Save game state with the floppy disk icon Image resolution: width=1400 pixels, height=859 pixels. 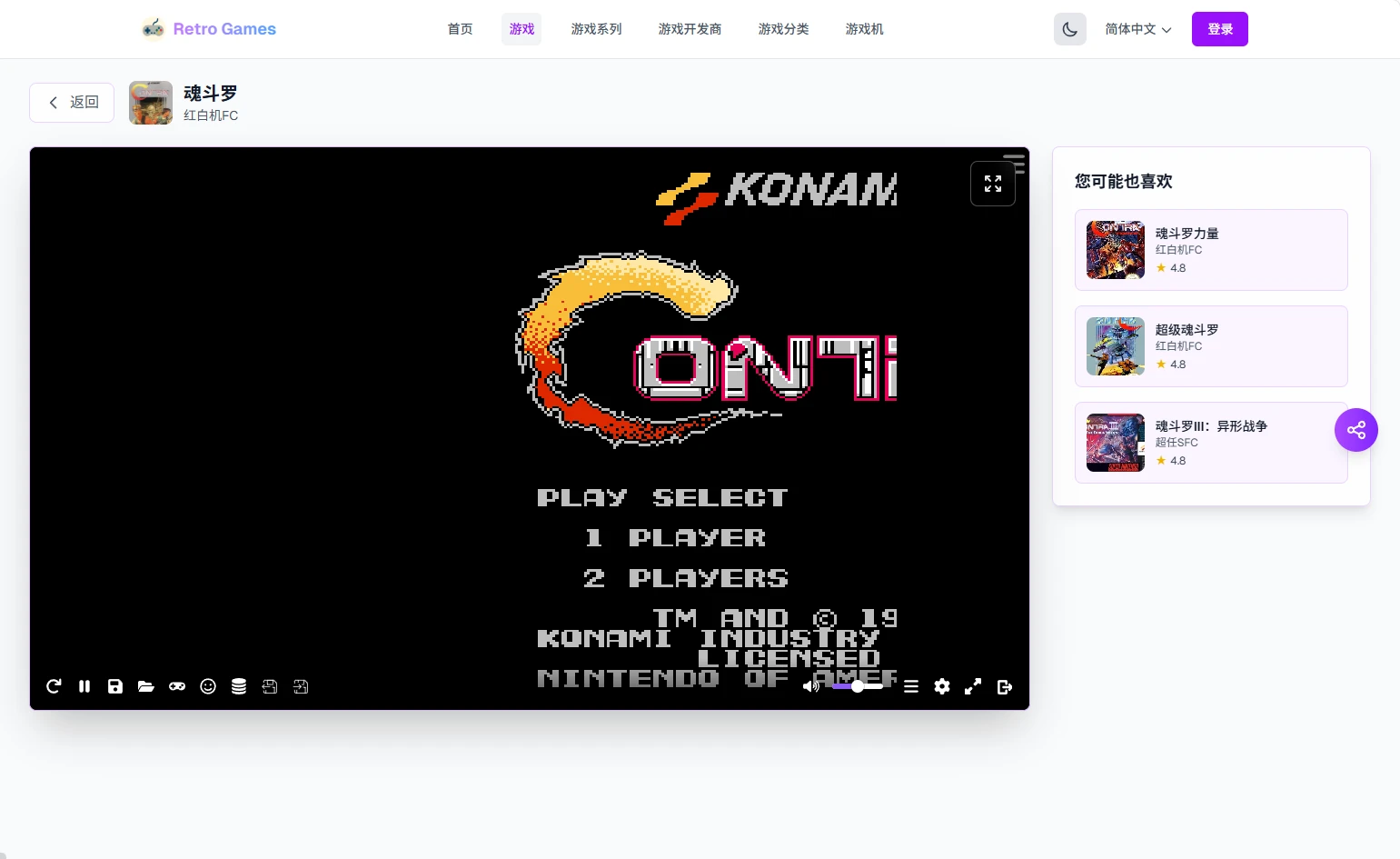[x=115, y=686]
